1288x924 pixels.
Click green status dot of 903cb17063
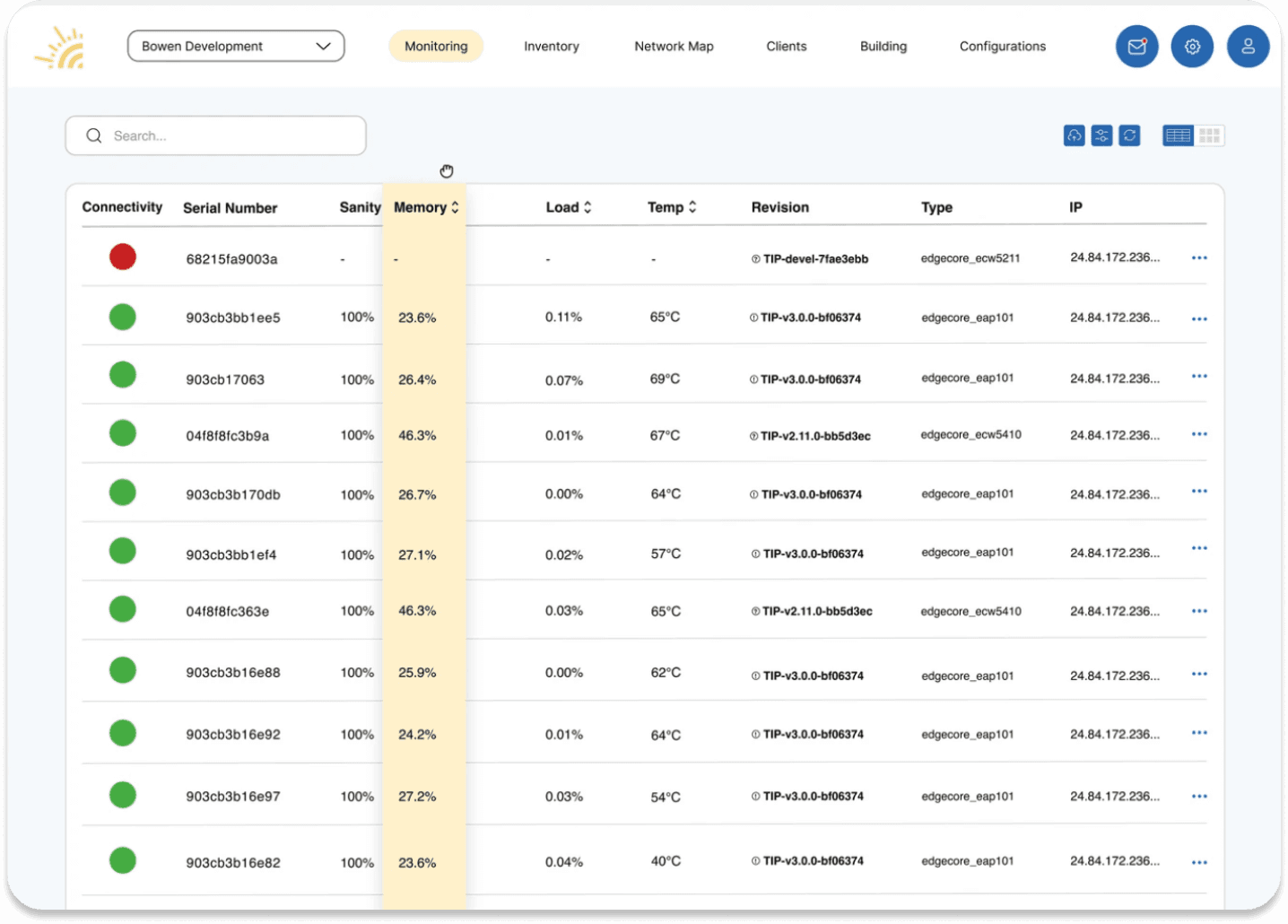coord(123,374)
